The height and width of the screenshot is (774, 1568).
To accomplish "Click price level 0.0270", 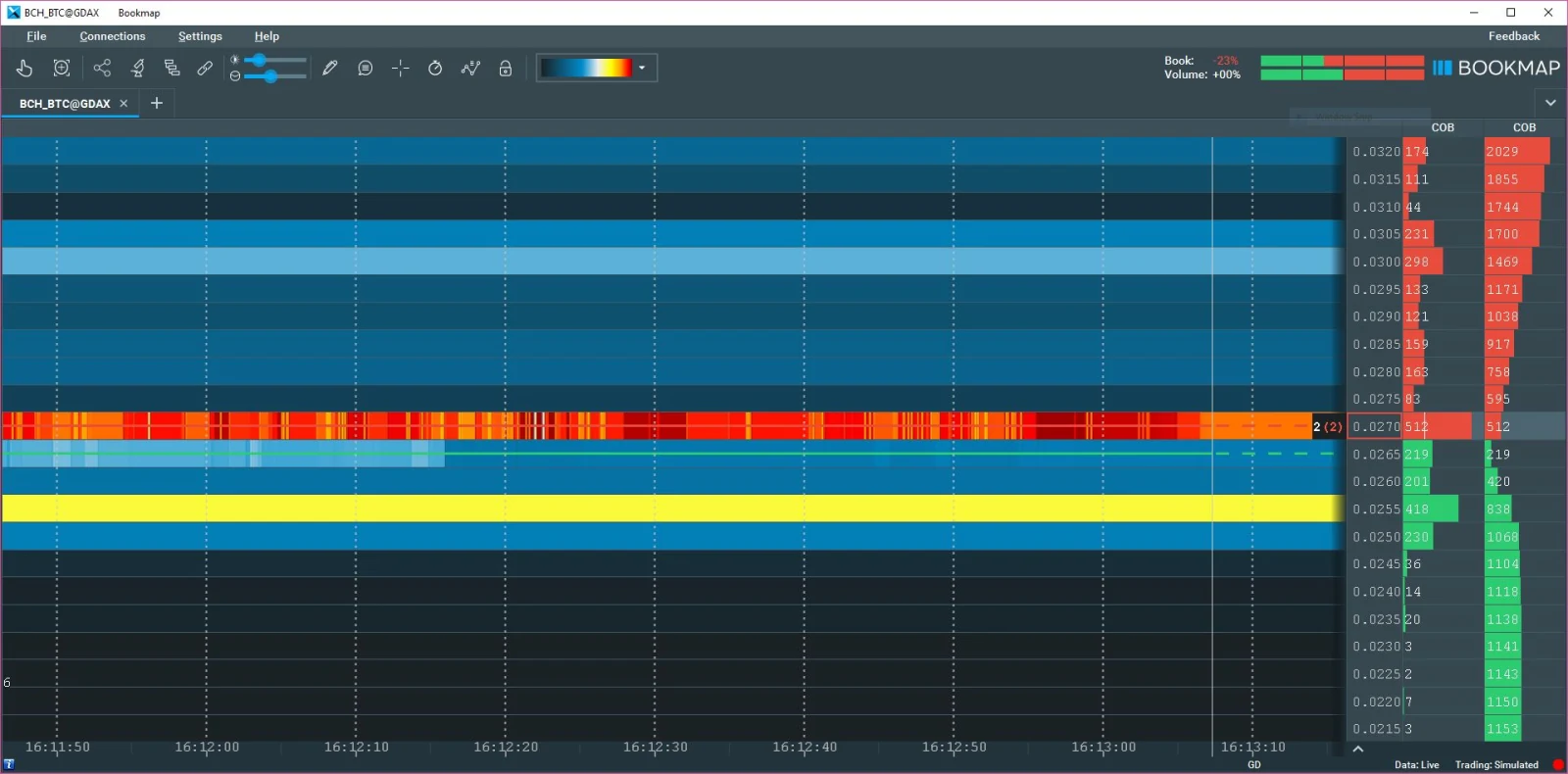I will pyautogui.click(x=1376, y=426).
